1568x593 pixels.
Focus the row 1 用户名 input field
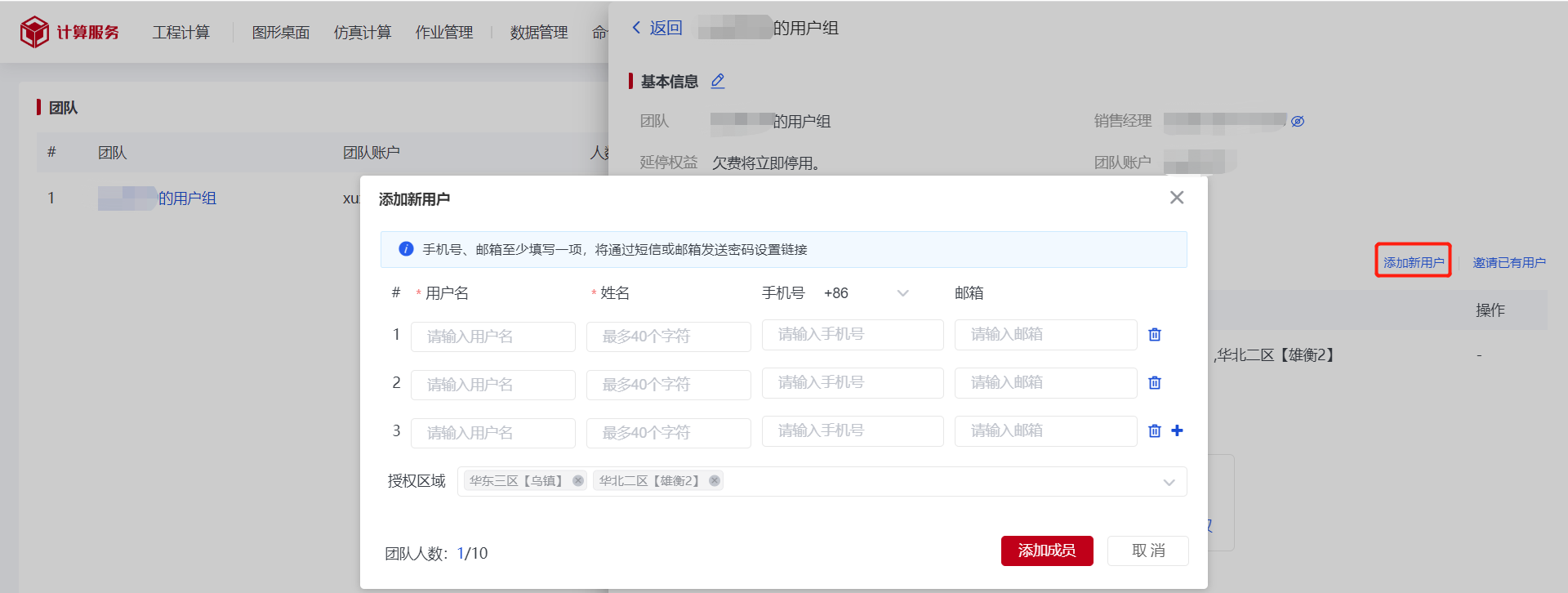click(x=492, y=336)
